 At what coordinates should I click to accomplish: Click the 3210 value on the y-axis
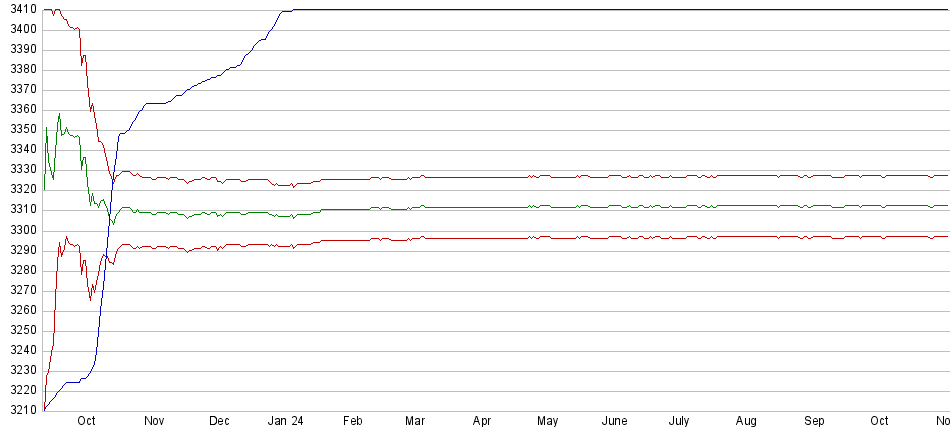[x=19, y=411]
